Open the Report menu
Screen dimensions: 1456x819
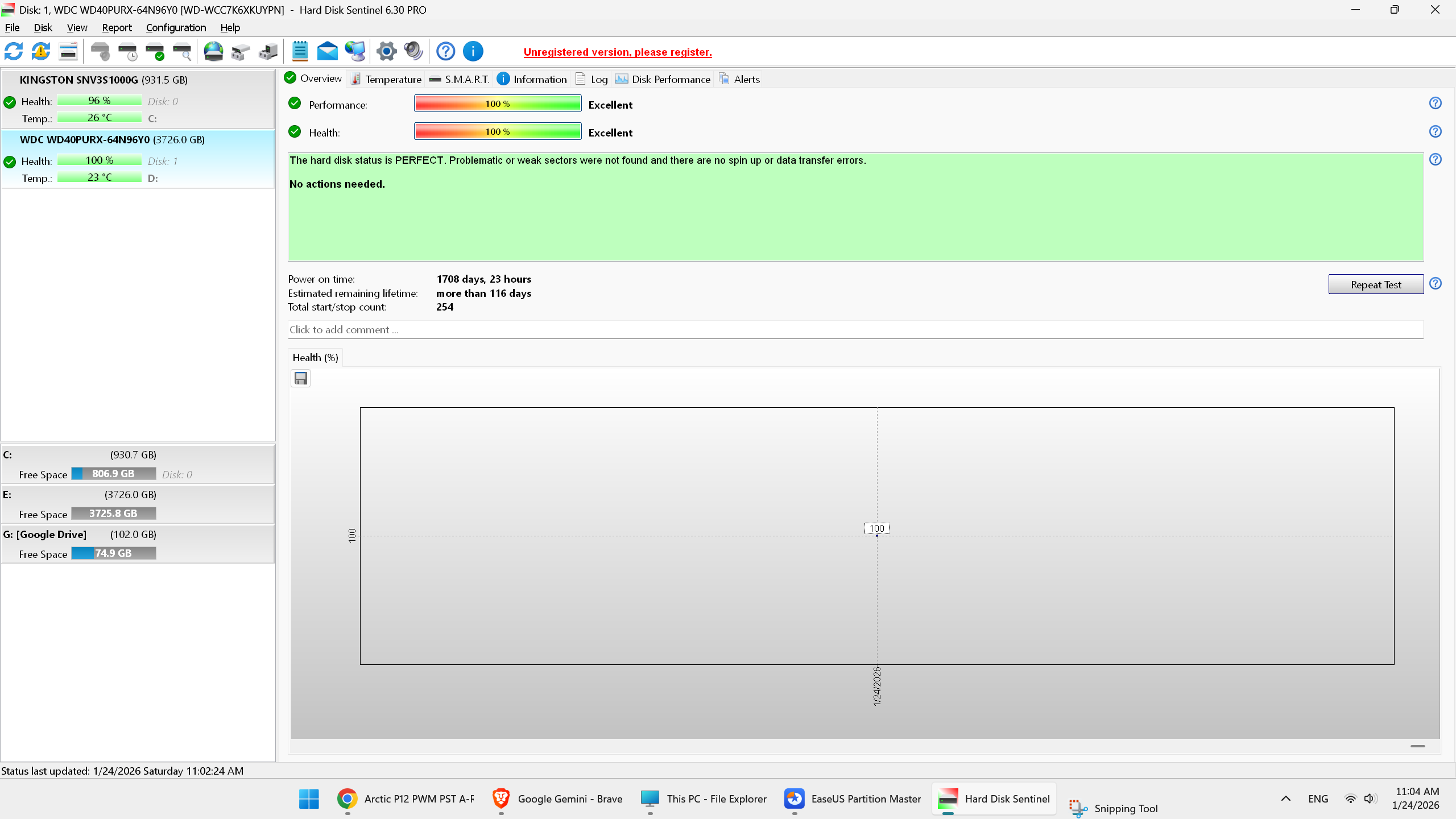tap(117, 27)
